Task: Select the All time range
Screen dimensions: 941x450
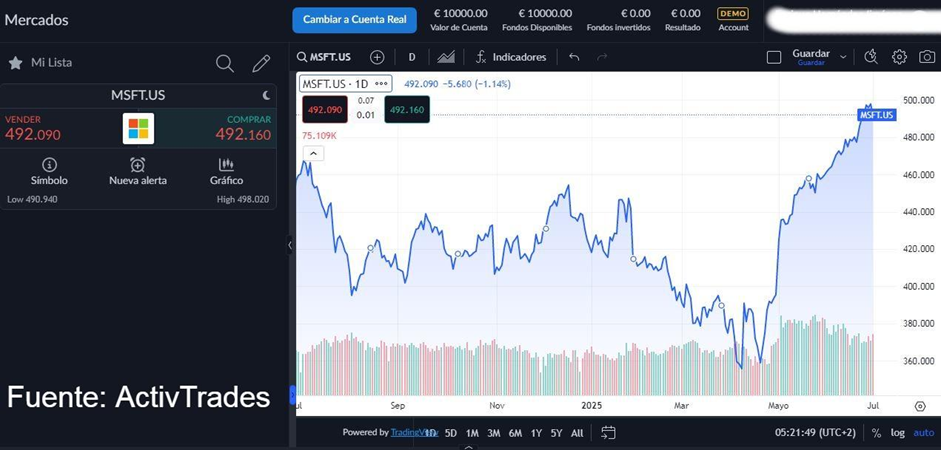Action: pyautogui.click(x=577, y=433)
